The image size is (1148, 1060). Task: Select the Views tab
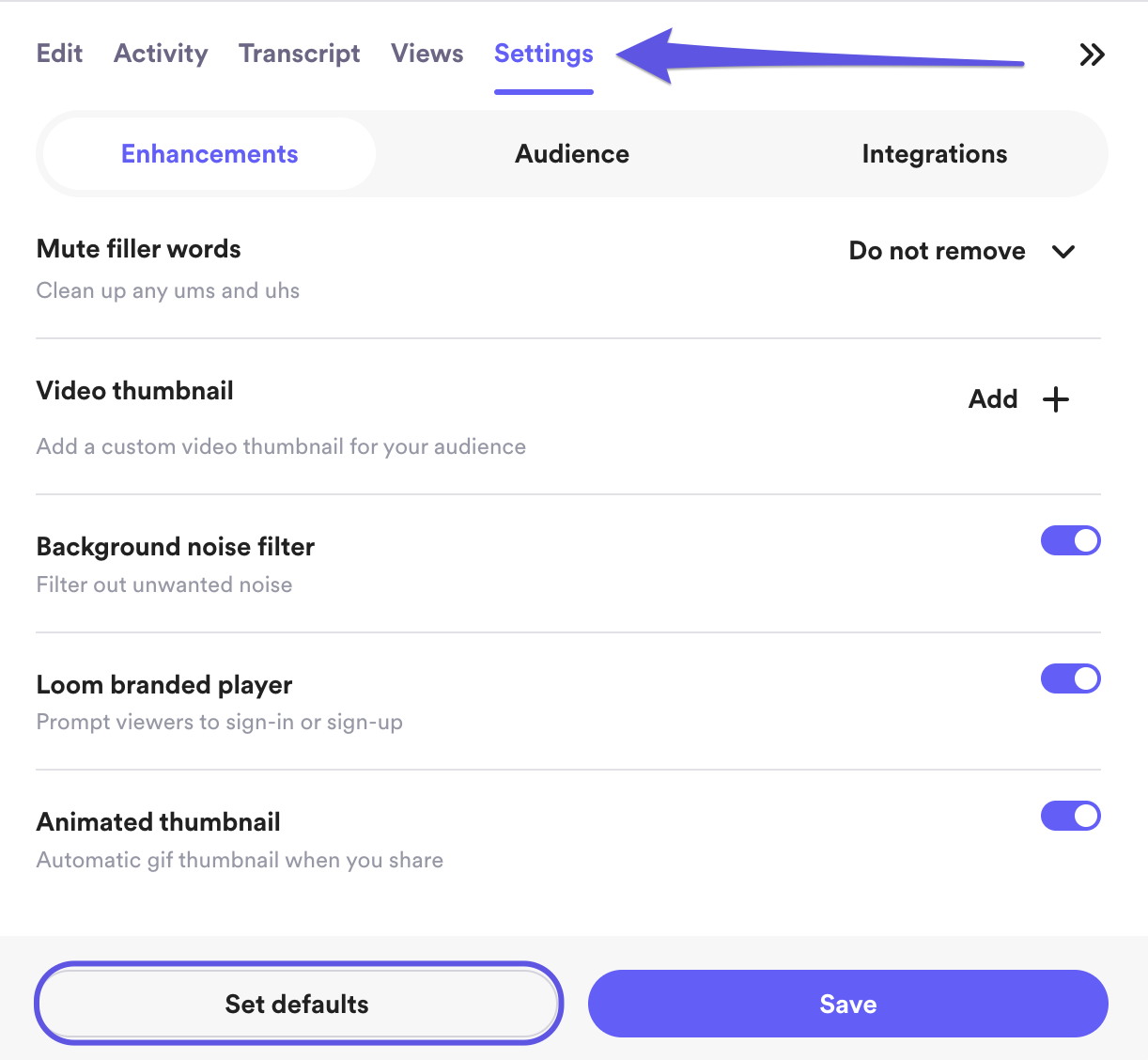tap(427, 54)
